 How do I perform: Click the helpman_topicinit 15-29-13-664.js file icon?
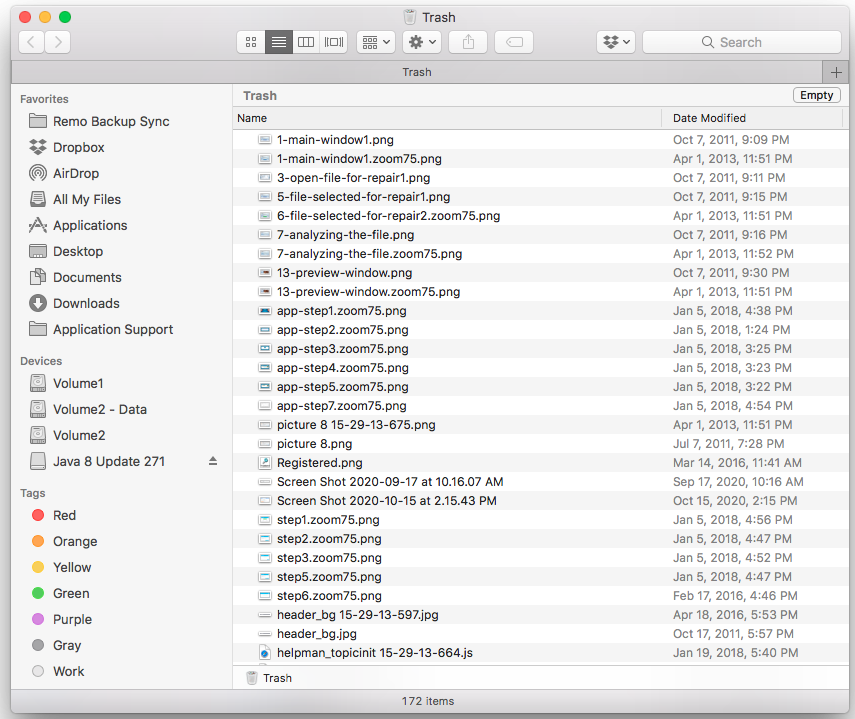pos(264,652)
